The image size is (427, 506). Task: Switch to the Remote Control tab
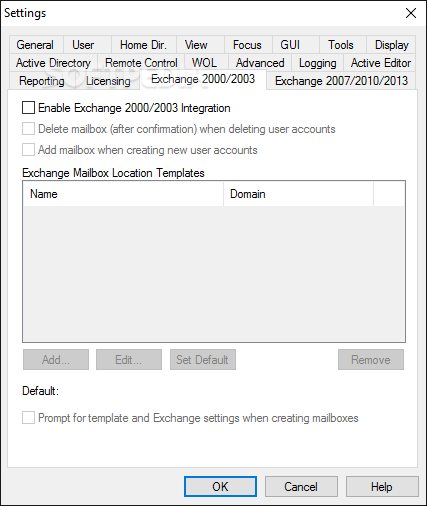pos(141,63)
